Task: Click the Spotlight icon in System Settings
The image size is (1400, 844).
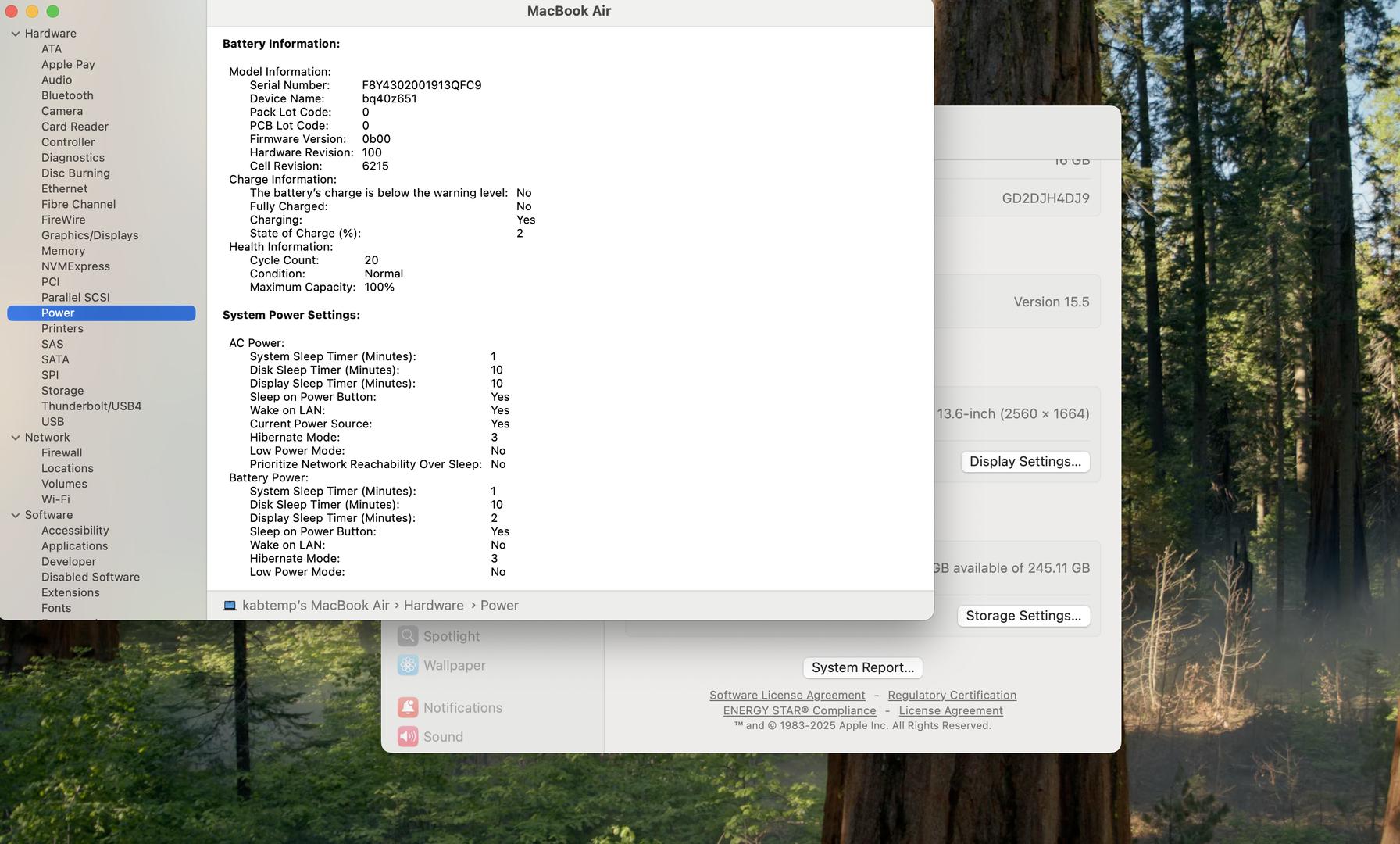Action: click(408, 636)
